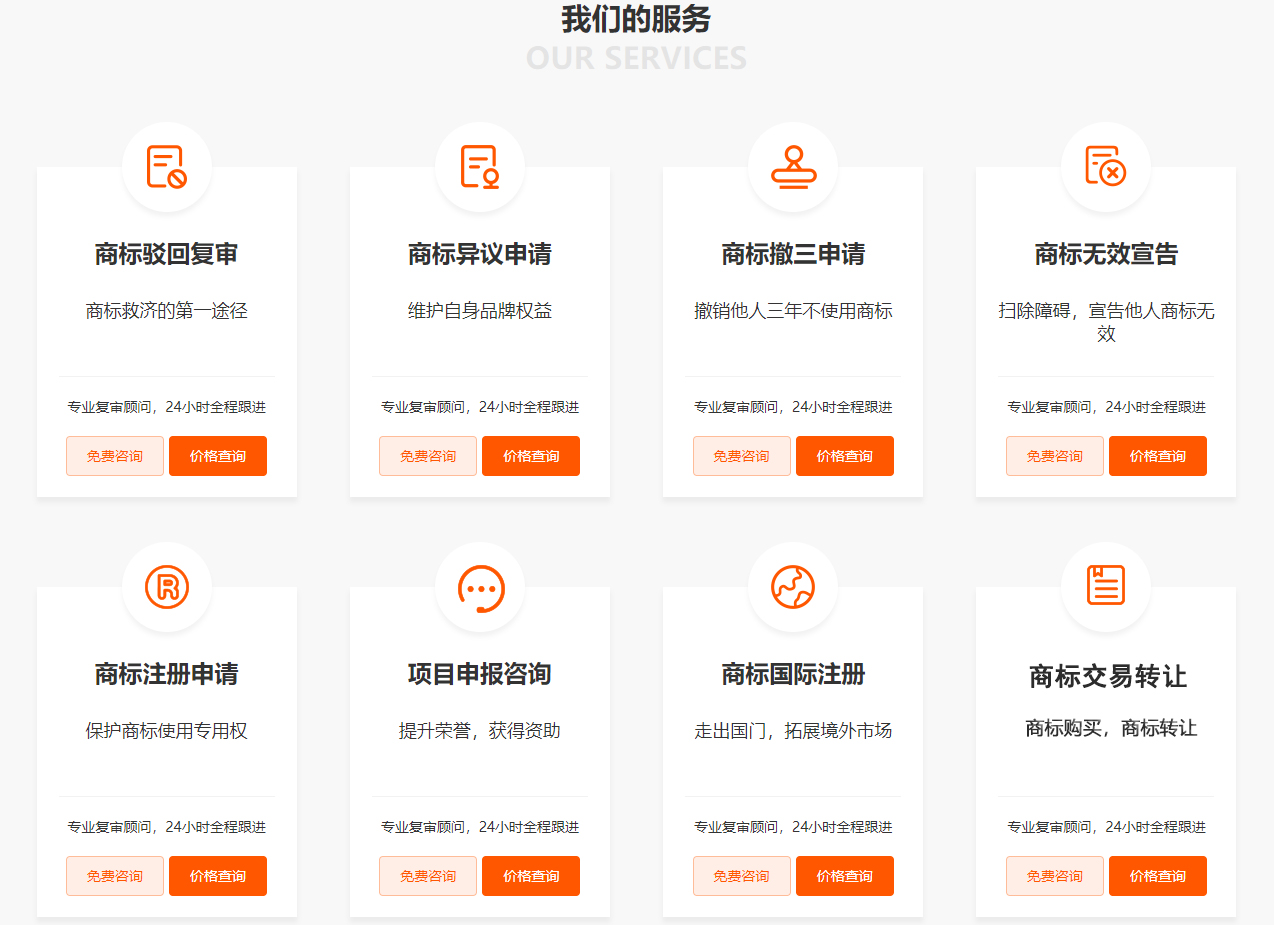
Task: Click the 商标交易转让 document bookmark icon
Action: tap(1106, 585)
